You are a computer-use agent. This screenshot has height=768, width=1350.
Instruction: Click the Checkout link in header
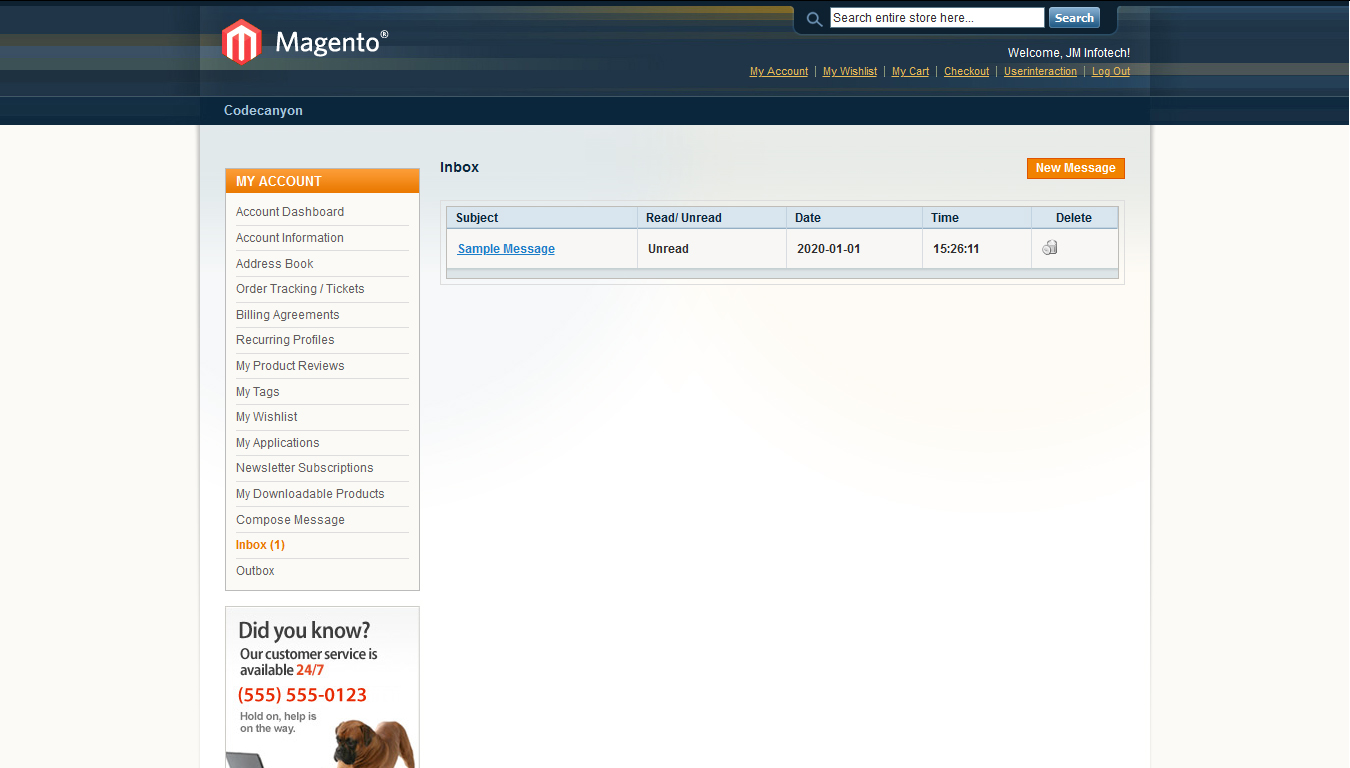[x=966, y=72]
